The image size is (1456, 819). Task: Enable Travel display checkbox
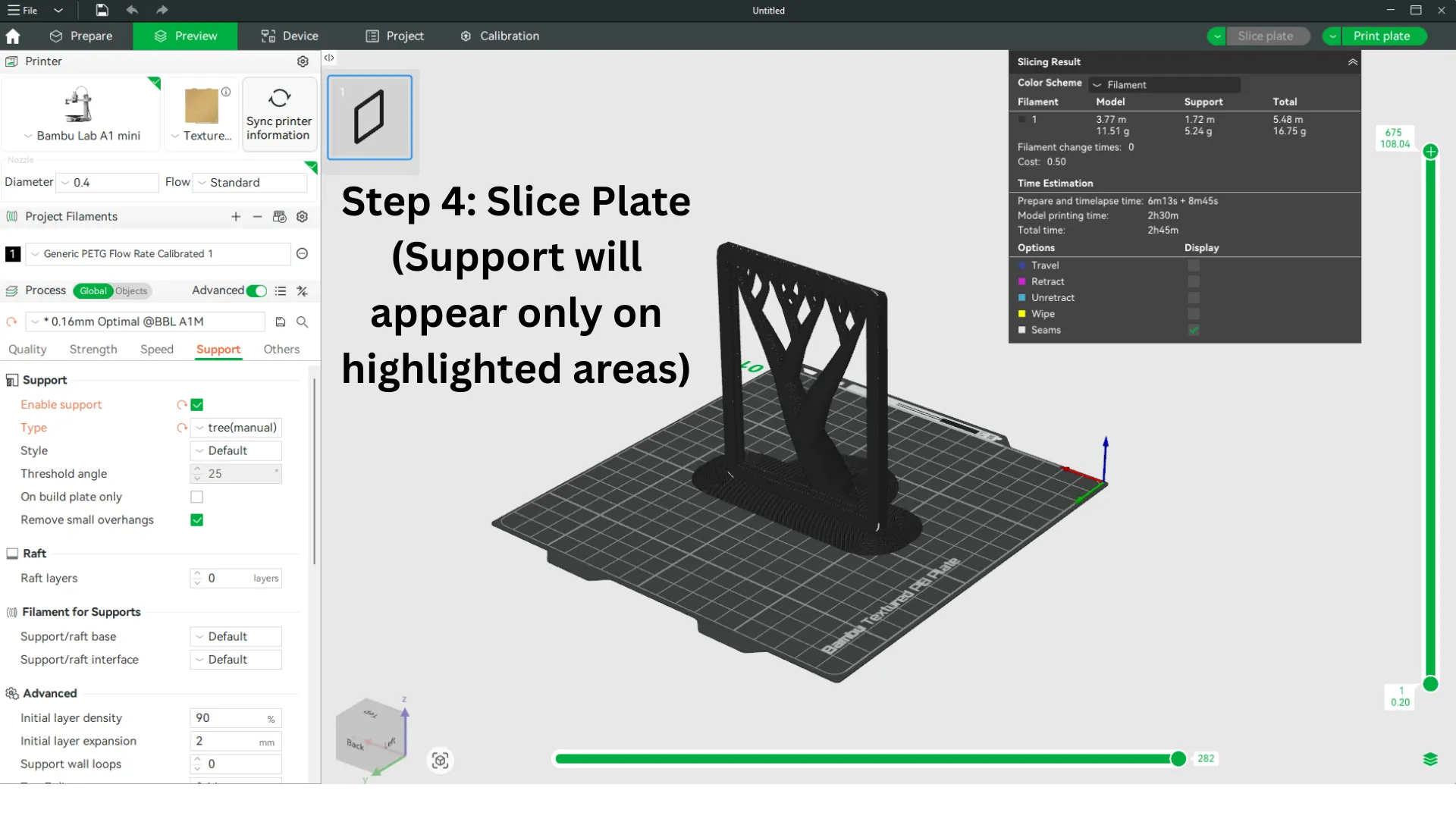1194,265
